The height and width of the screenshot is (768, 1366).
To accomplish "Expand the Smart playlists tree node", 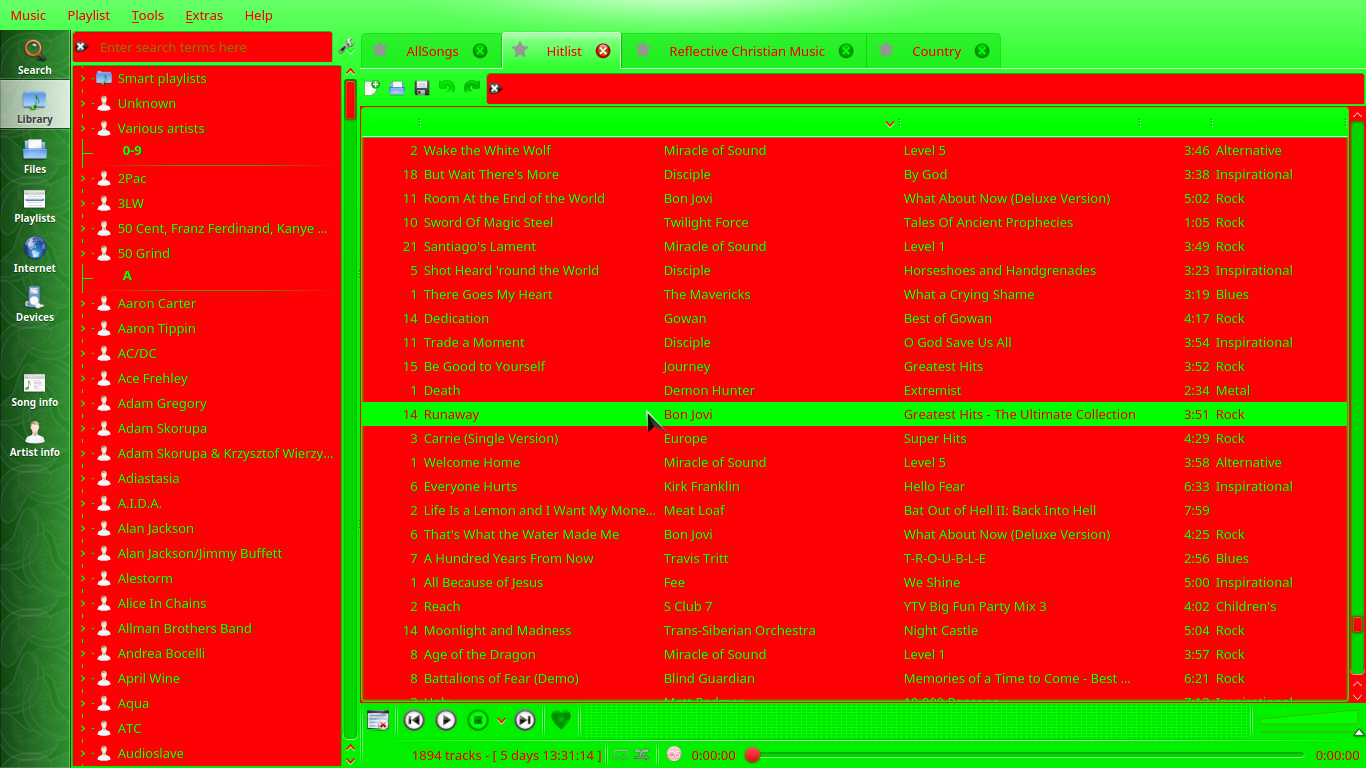I will click(82, 78).
